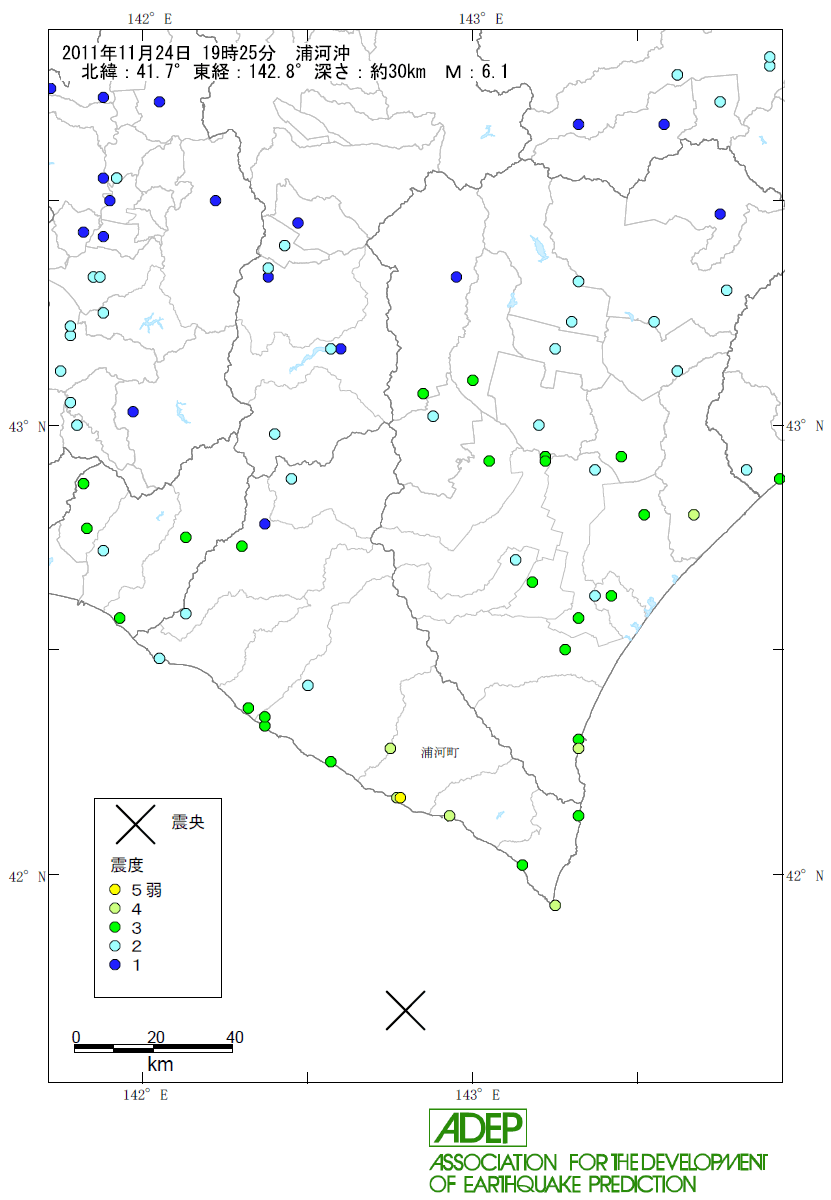Image resolution: width=831 pixels, height=1200 pixels.
Task: Click the green marker touching the right map edge
Action: point(779,479)
